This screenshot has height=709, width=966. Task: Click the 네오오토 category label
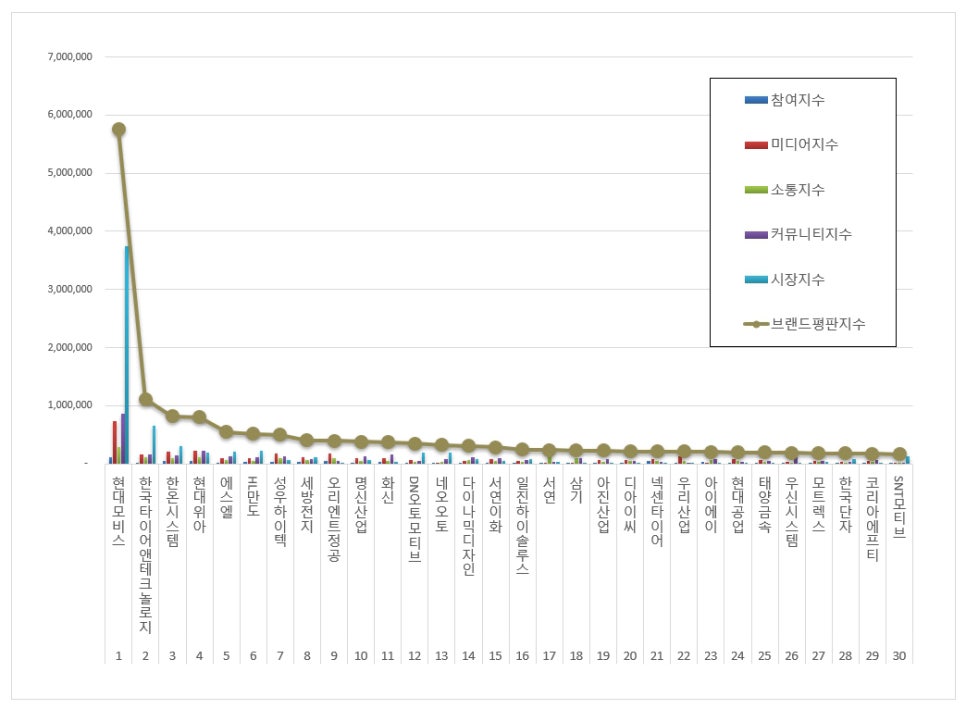[x=441, y=504]
